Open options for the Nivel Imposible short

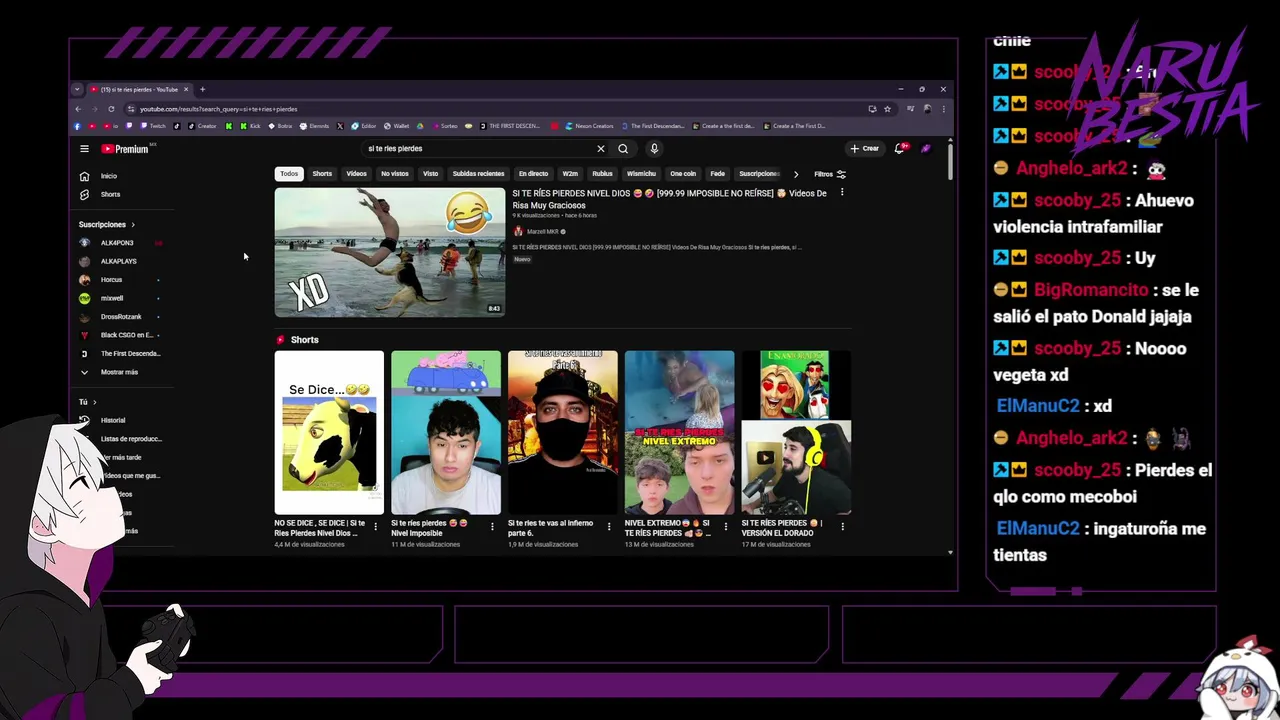click(493, 526)
